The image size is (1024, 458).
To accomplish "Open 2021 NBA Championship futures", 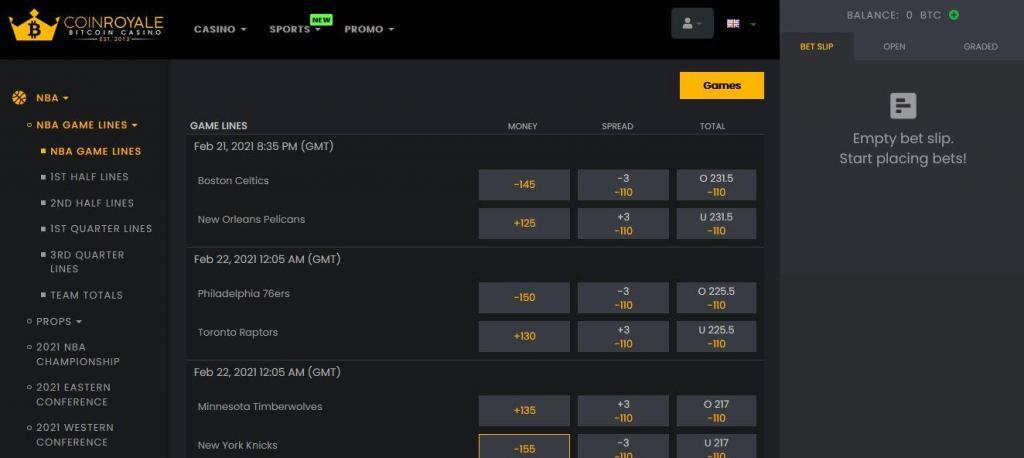I will (78, 354).
